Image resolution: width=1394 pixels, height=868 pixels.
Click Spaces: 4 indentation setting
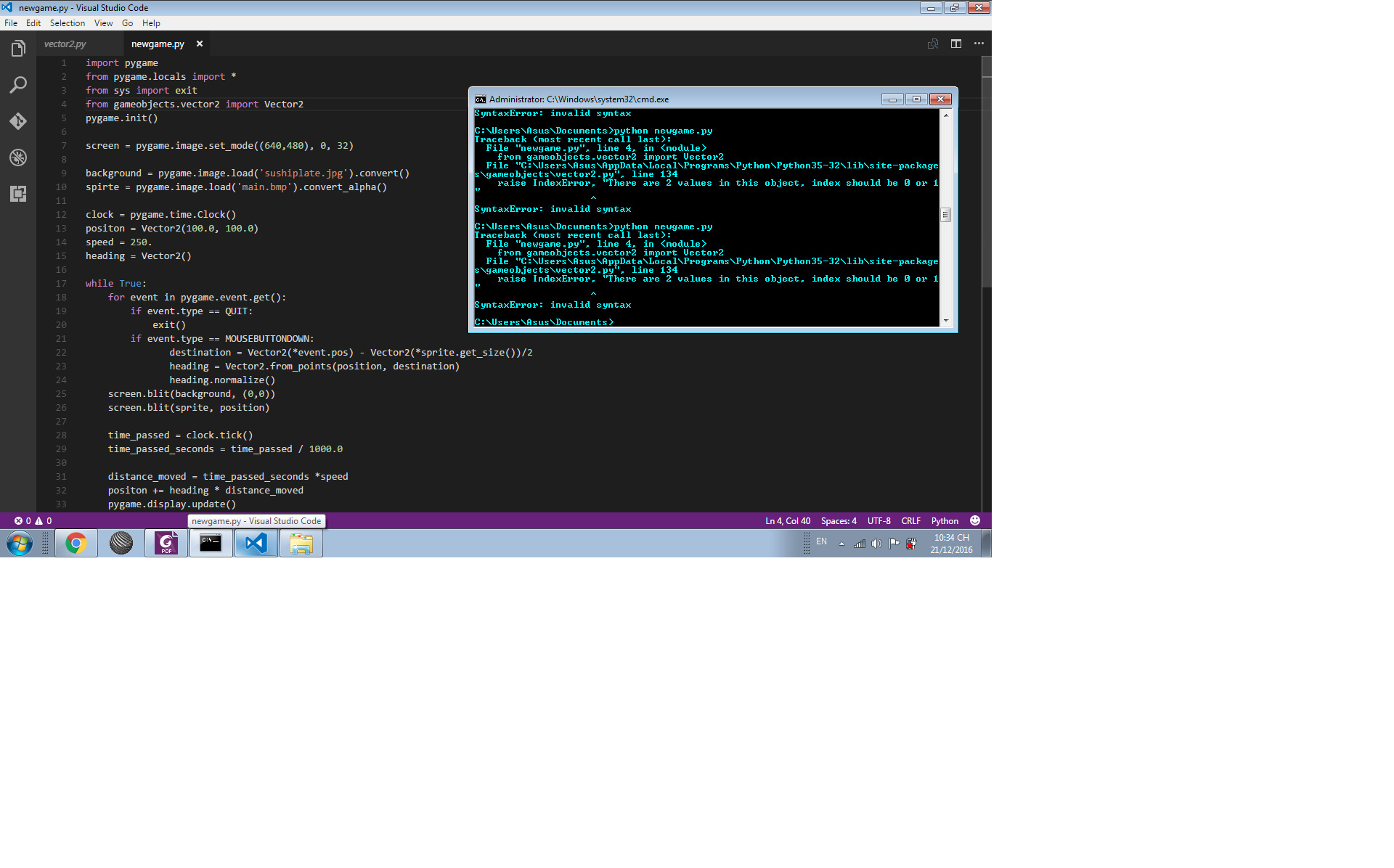click(839, 520)
